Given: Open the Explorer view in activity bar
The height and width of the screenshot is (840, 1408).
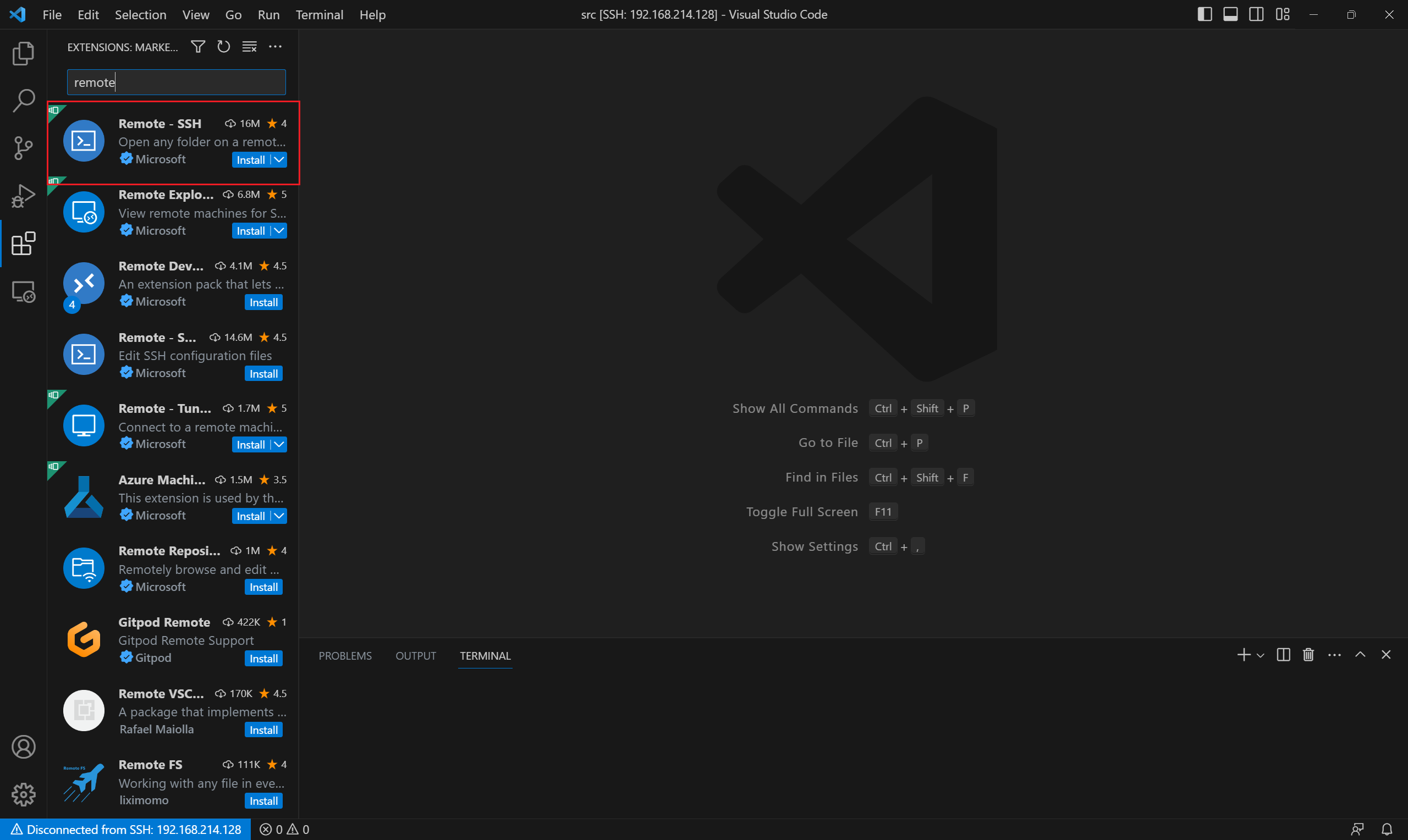Looking at the screenshot, I should (23, 53).
